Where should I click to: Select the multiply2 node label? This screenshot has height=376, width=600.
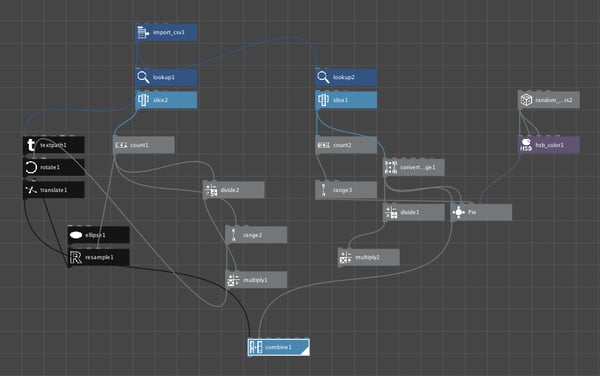tap(368, 257)
